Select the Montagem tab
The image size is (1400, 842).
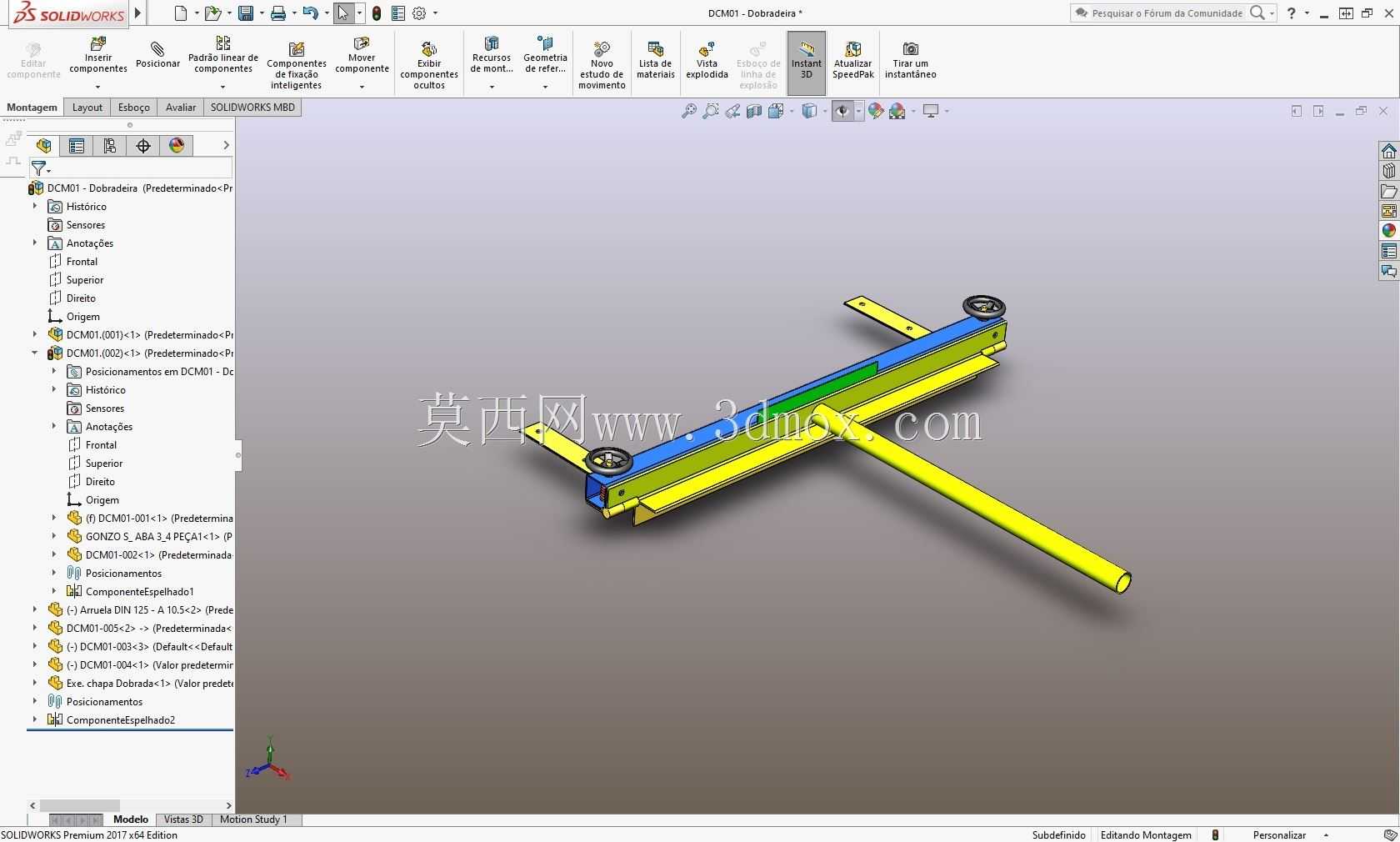pyautogui.click(x=32, y=108)
